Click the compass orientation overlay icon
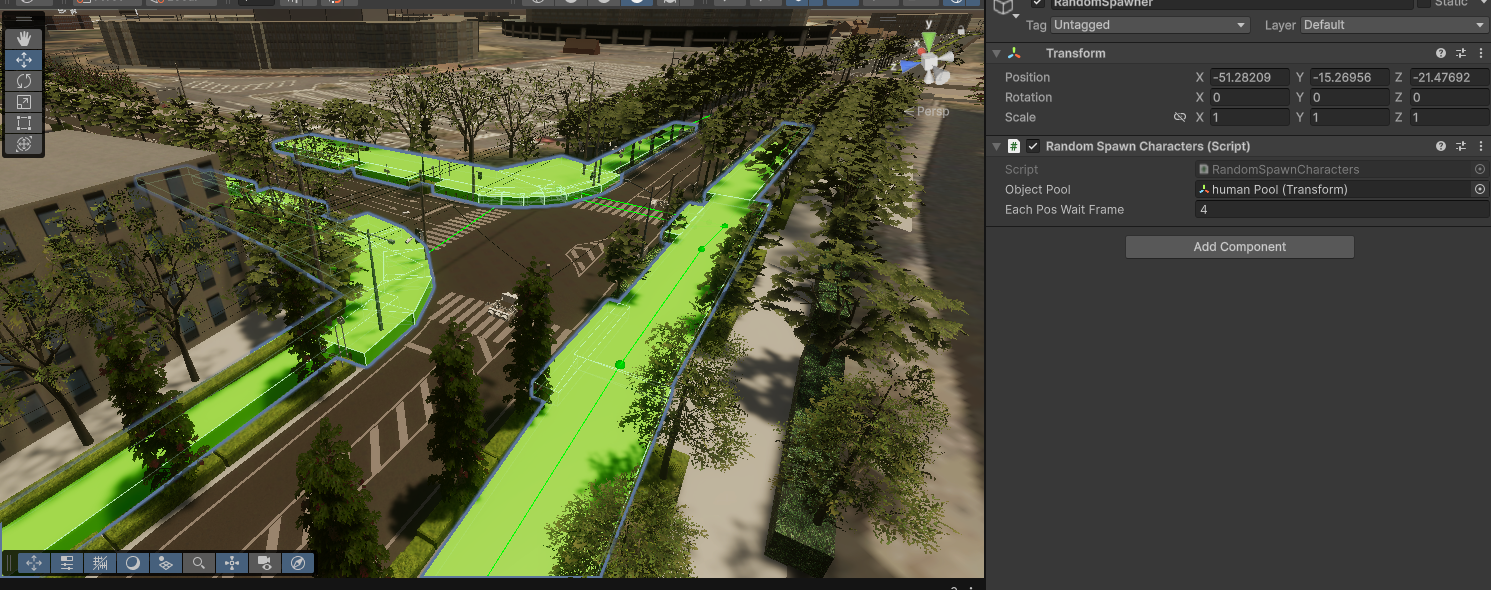Image resolution: width=1491 pixels, height=590 pixels. pos(298,564)
